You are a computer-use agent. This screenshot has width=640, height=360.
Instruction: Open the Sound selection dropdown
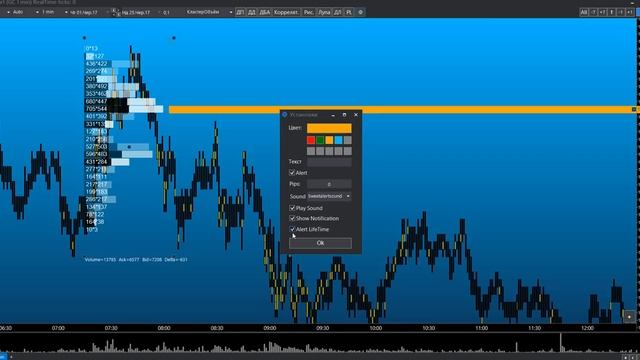pyautogui.click(x=329, y=196)
